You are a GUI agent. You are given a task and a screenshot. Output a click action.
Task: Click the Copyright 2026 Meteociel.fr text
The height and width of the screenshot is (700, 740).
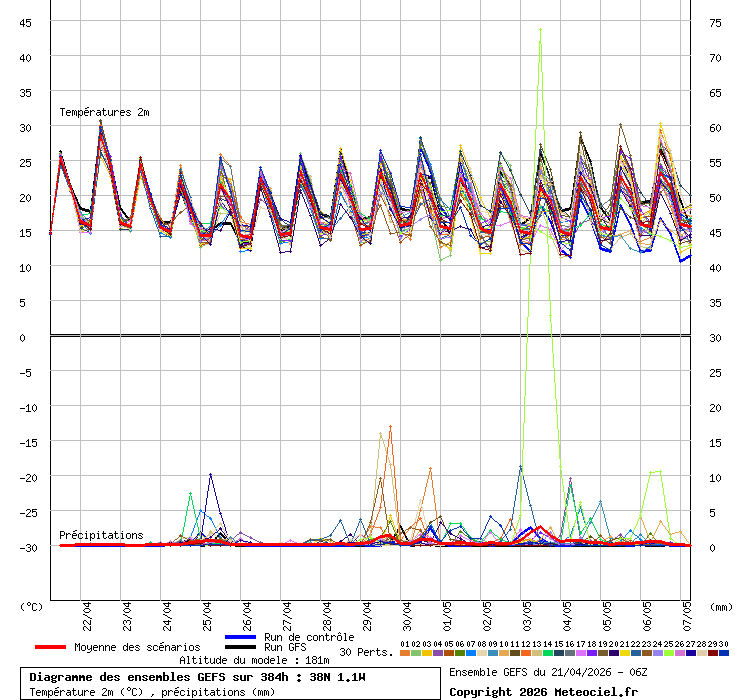point(543,691)
